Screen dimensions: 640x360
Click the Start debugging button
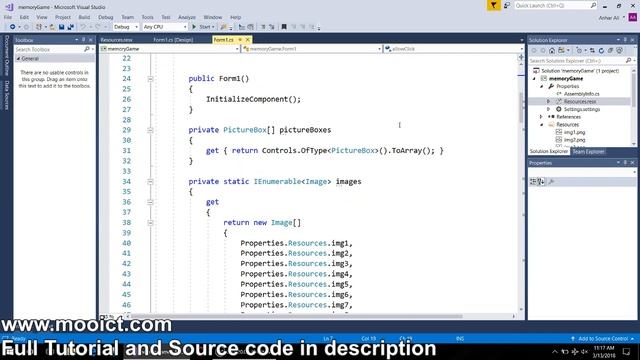203,27
